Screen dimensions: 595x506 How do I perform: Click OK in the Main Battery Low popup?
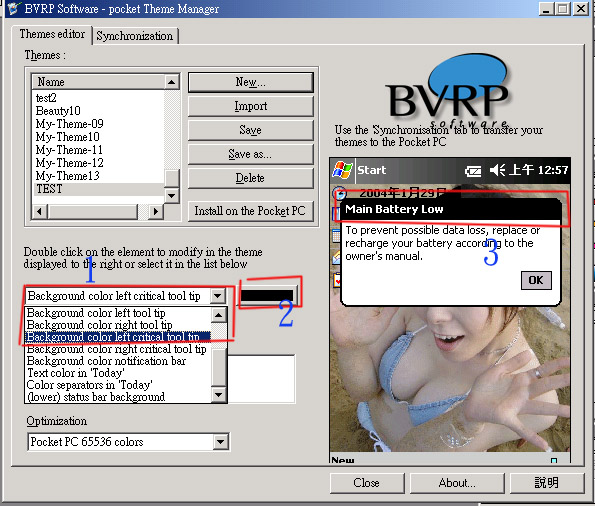[x=536, y=280]
